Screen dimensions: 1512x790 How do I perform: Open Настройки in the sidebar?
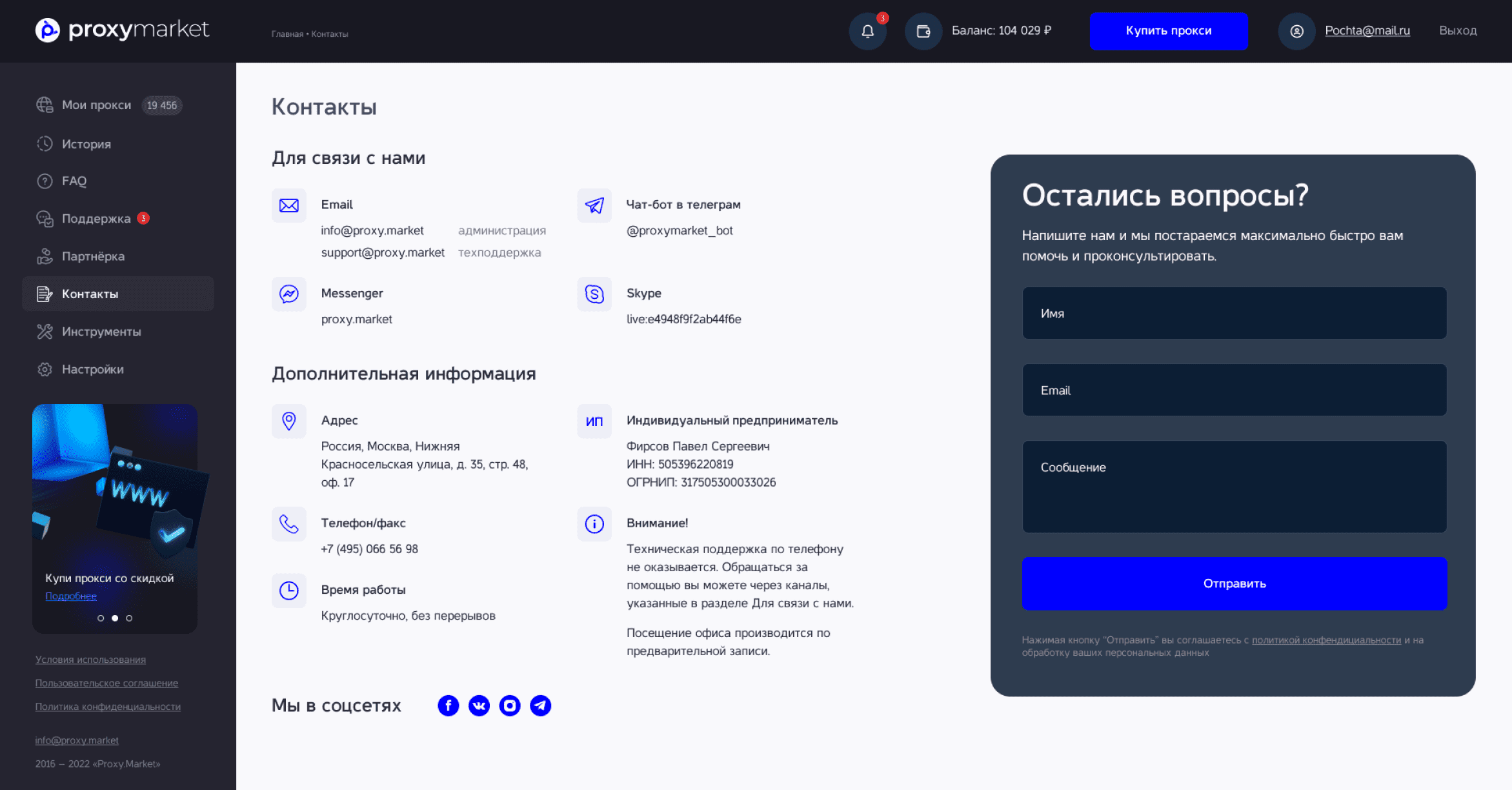[92, 369]
